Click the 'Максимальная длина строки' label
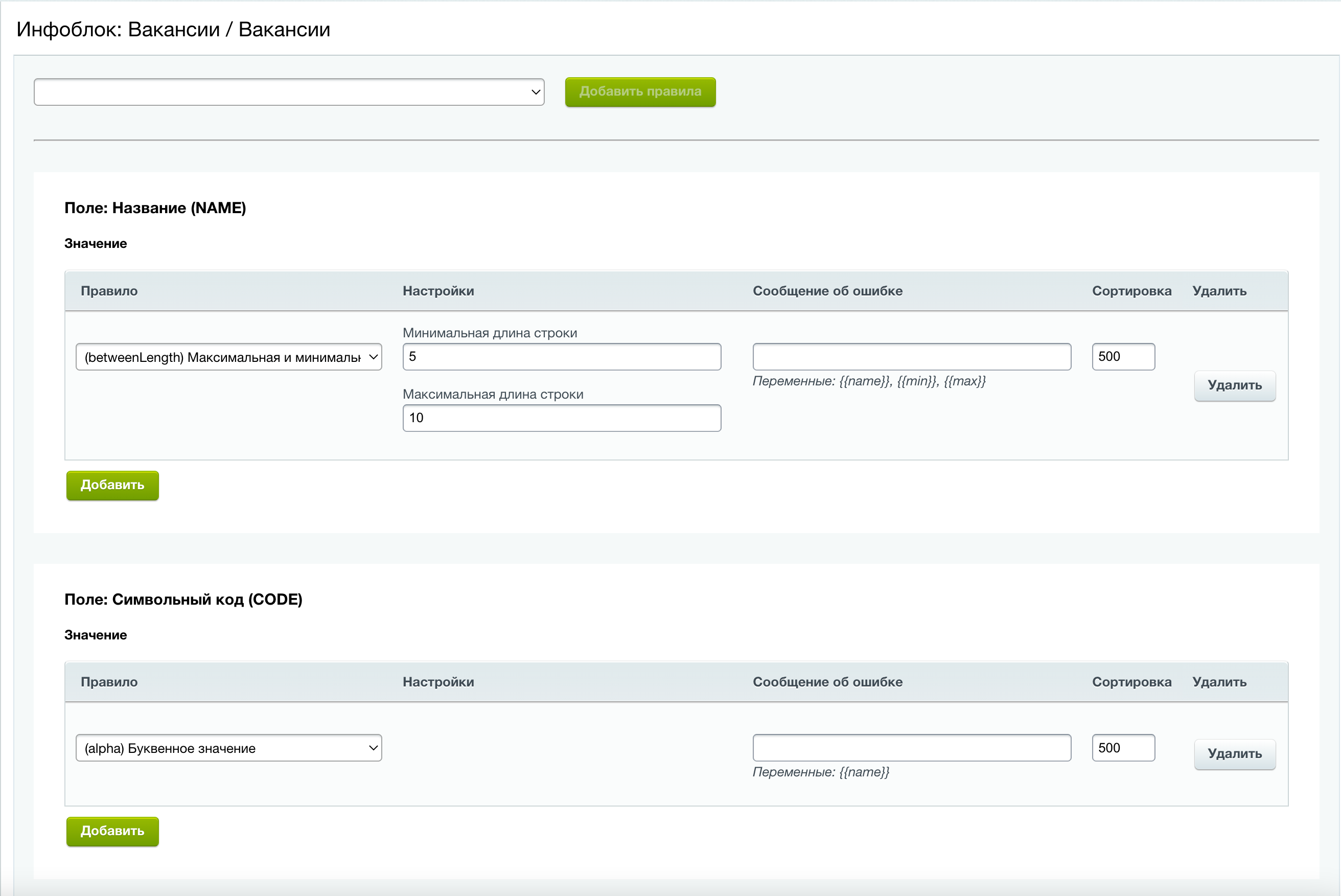The height and width of the screenshot is (896, 1341). (493, 394)
